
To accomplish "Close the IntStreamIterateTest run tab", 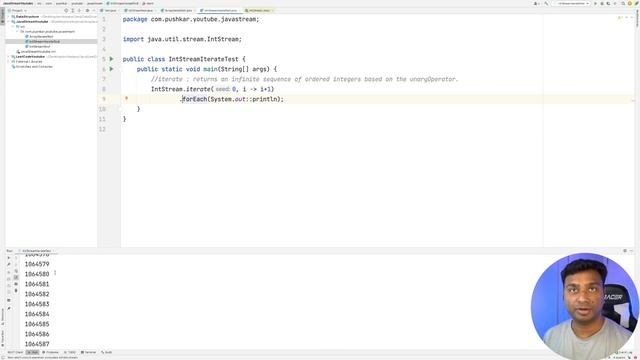I will pos(53,251).
